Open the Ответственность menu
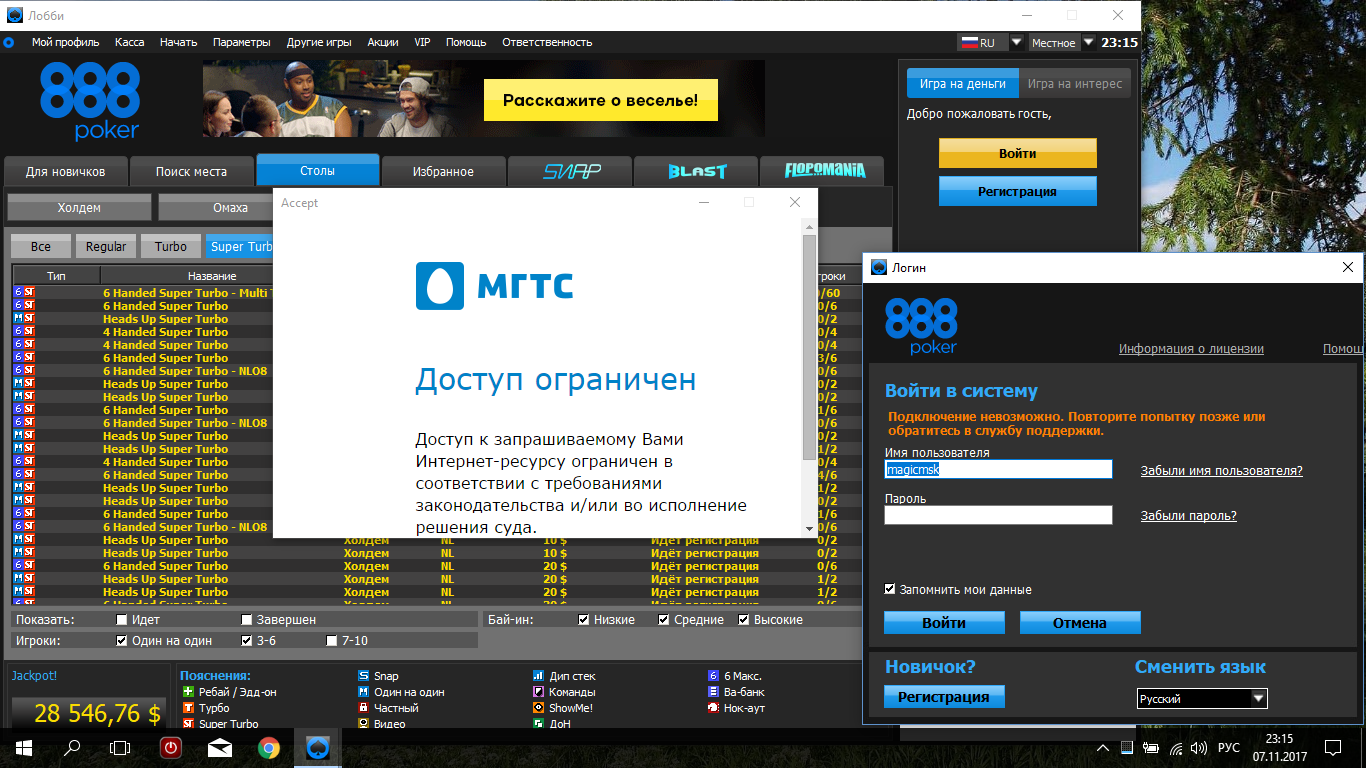The image size is (1366, 768). tap(547, 42)
